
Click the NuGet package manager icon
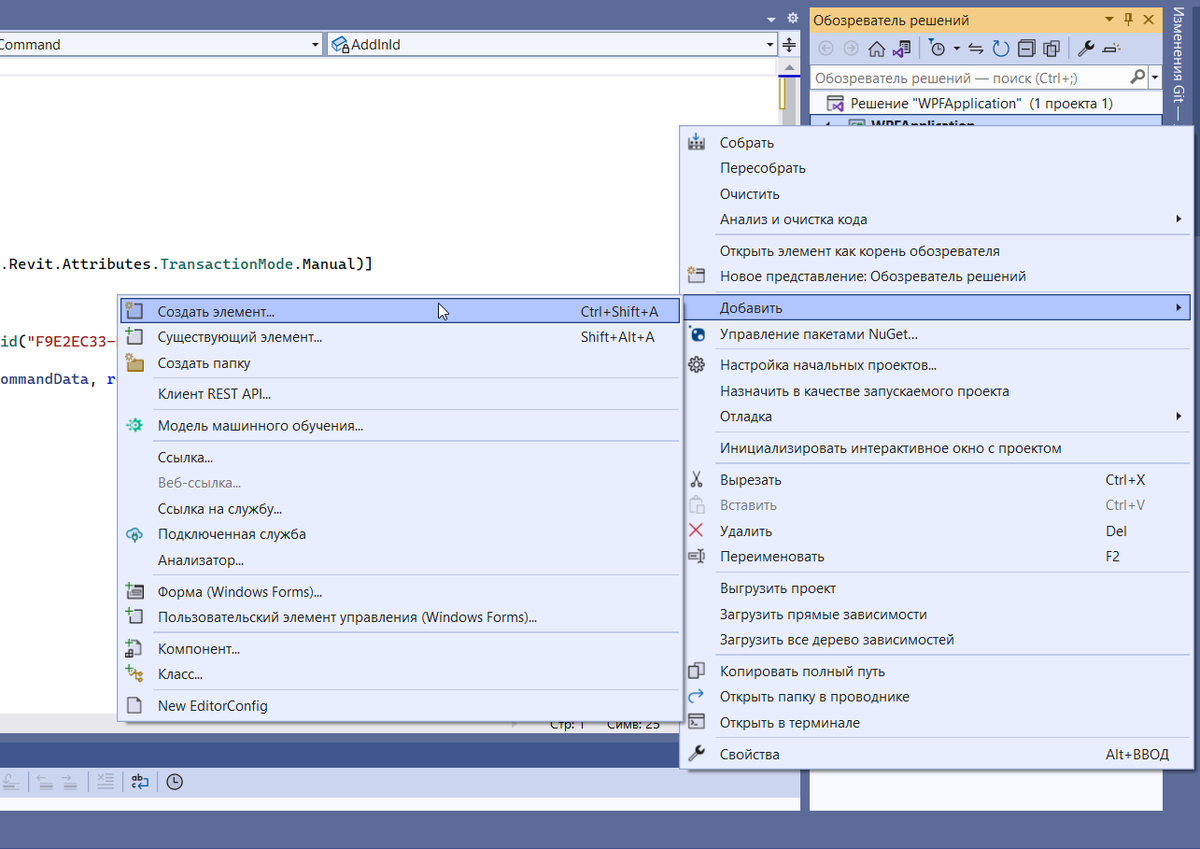(696, 334)
